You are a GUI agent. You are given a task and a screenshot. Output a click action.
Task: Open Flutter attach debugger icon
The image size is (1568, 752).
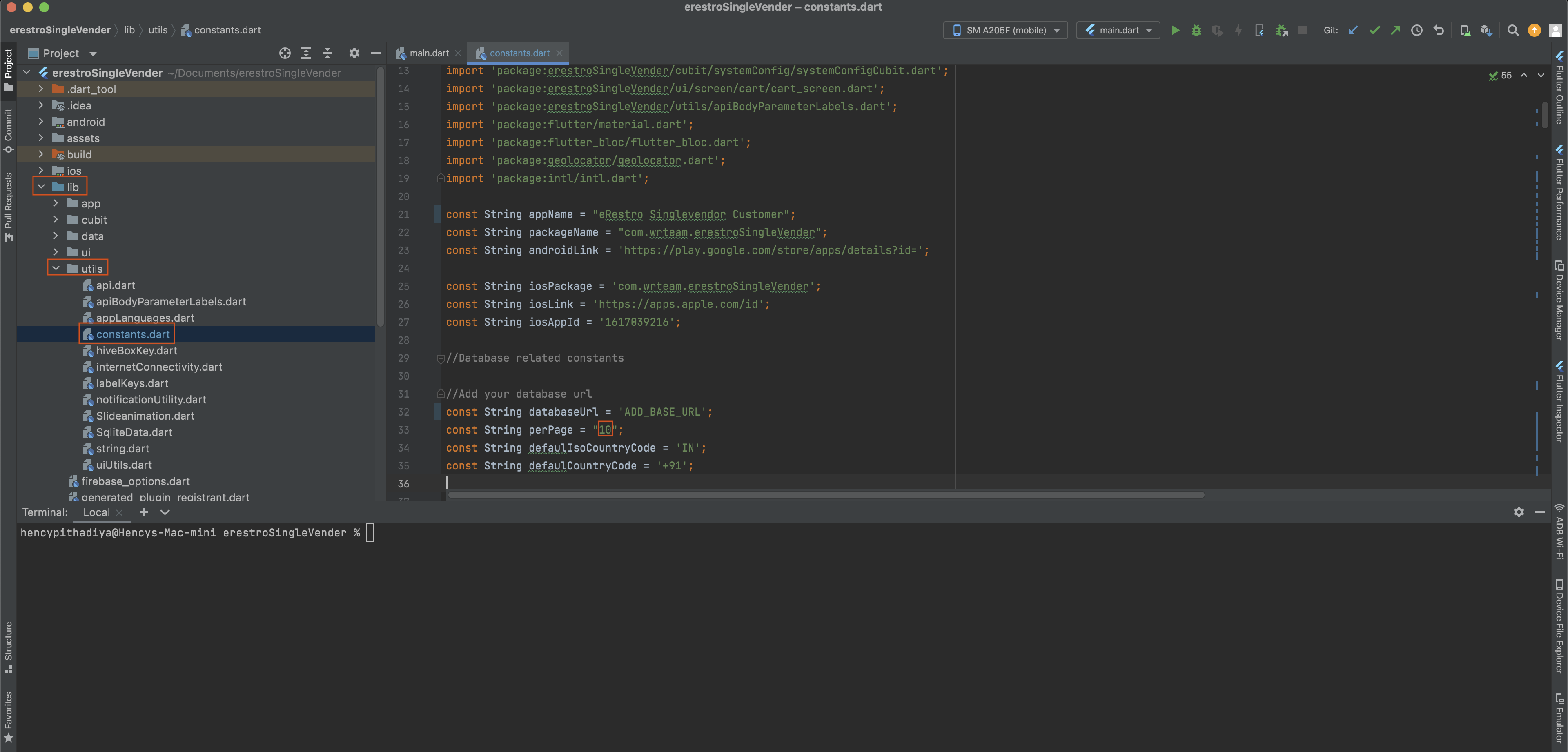1259,31
